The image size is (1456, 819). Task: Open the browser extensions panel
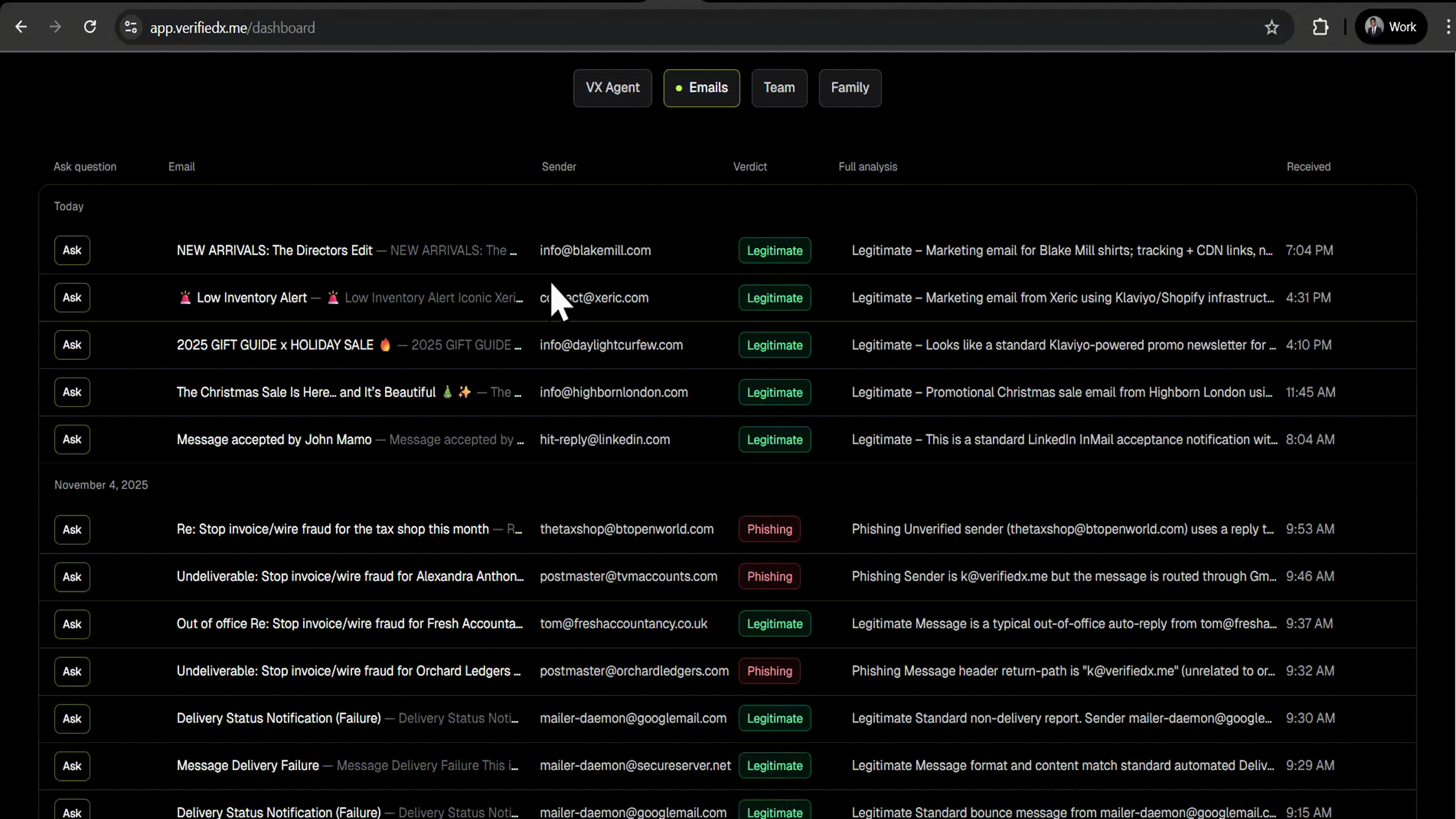tap(1321, 27)
